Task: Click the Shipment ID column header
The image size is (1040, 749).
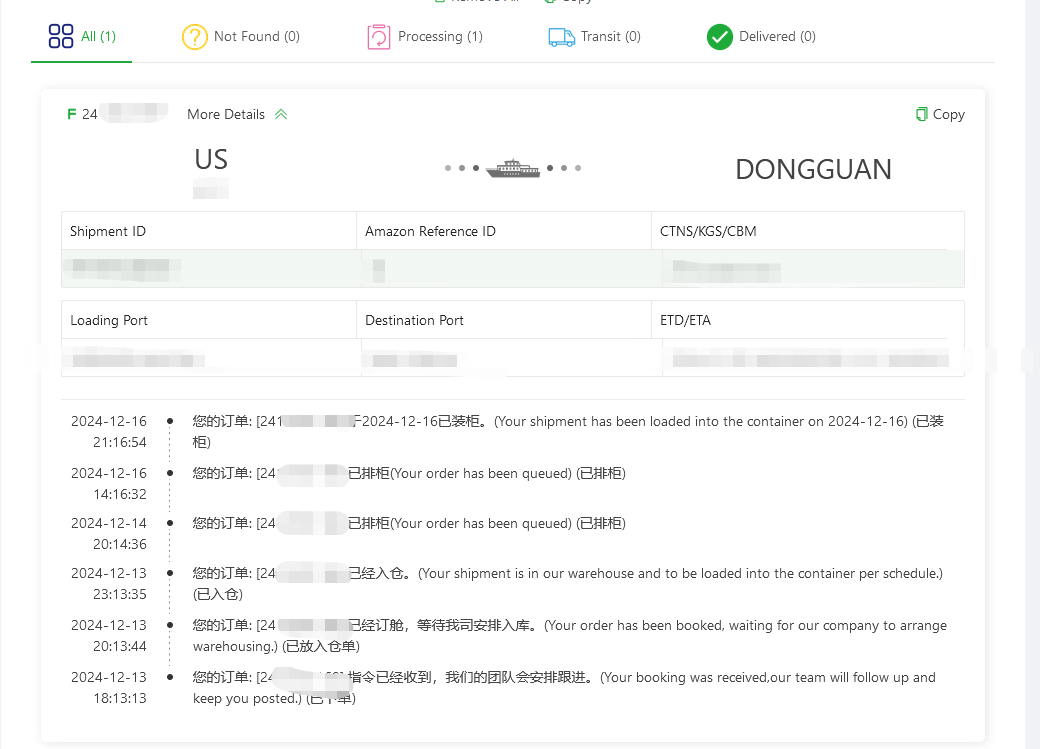Action: (x=108, y=231)
